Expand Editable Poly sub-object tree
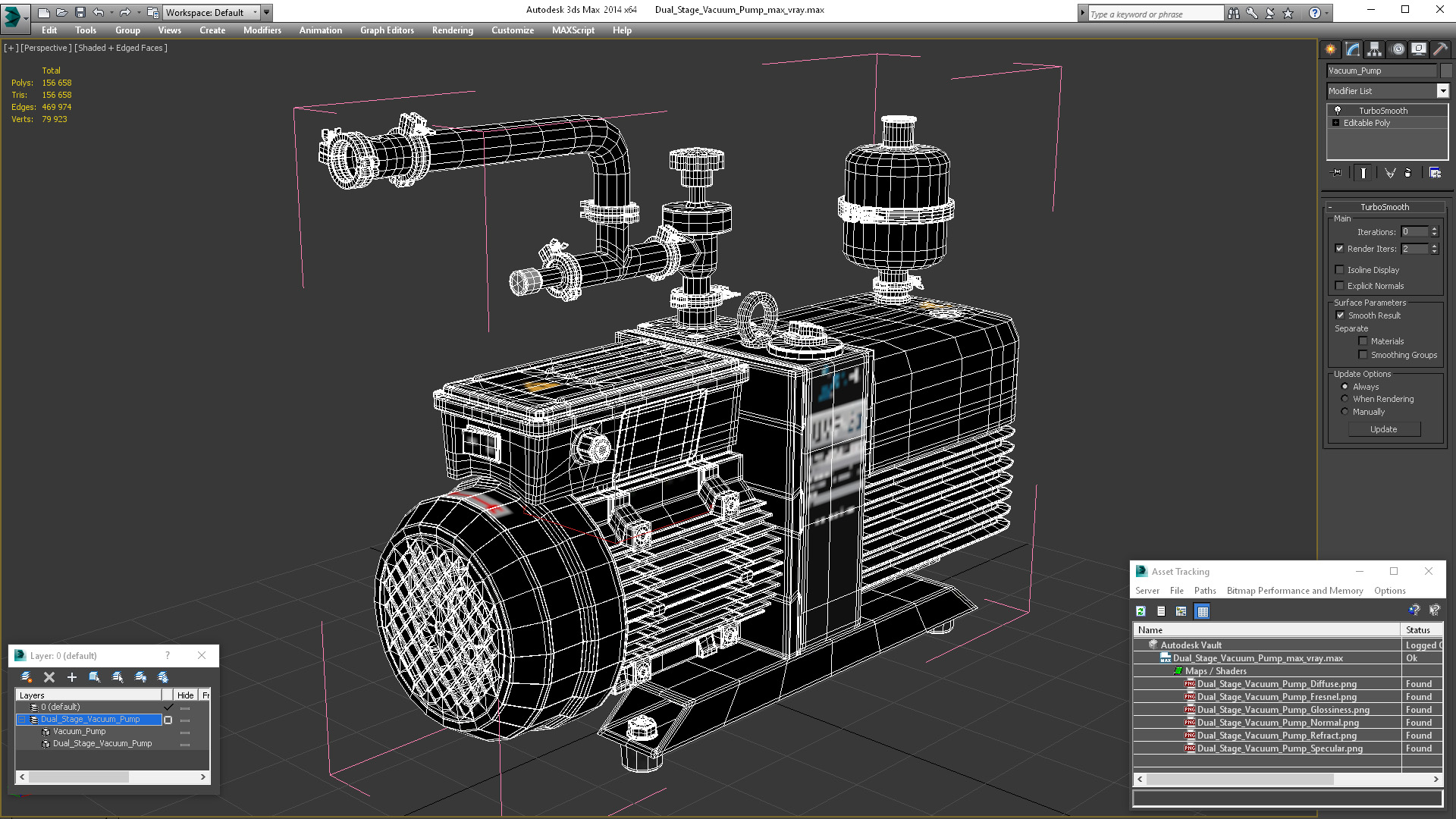 click(1336, 123)
